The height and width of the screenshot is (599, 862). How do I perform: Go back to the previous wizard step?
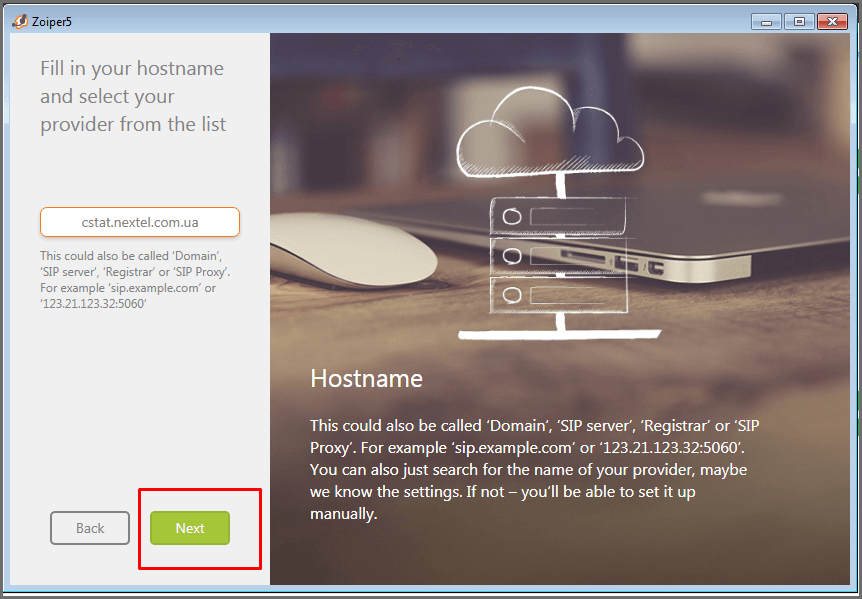click(89, 528)
